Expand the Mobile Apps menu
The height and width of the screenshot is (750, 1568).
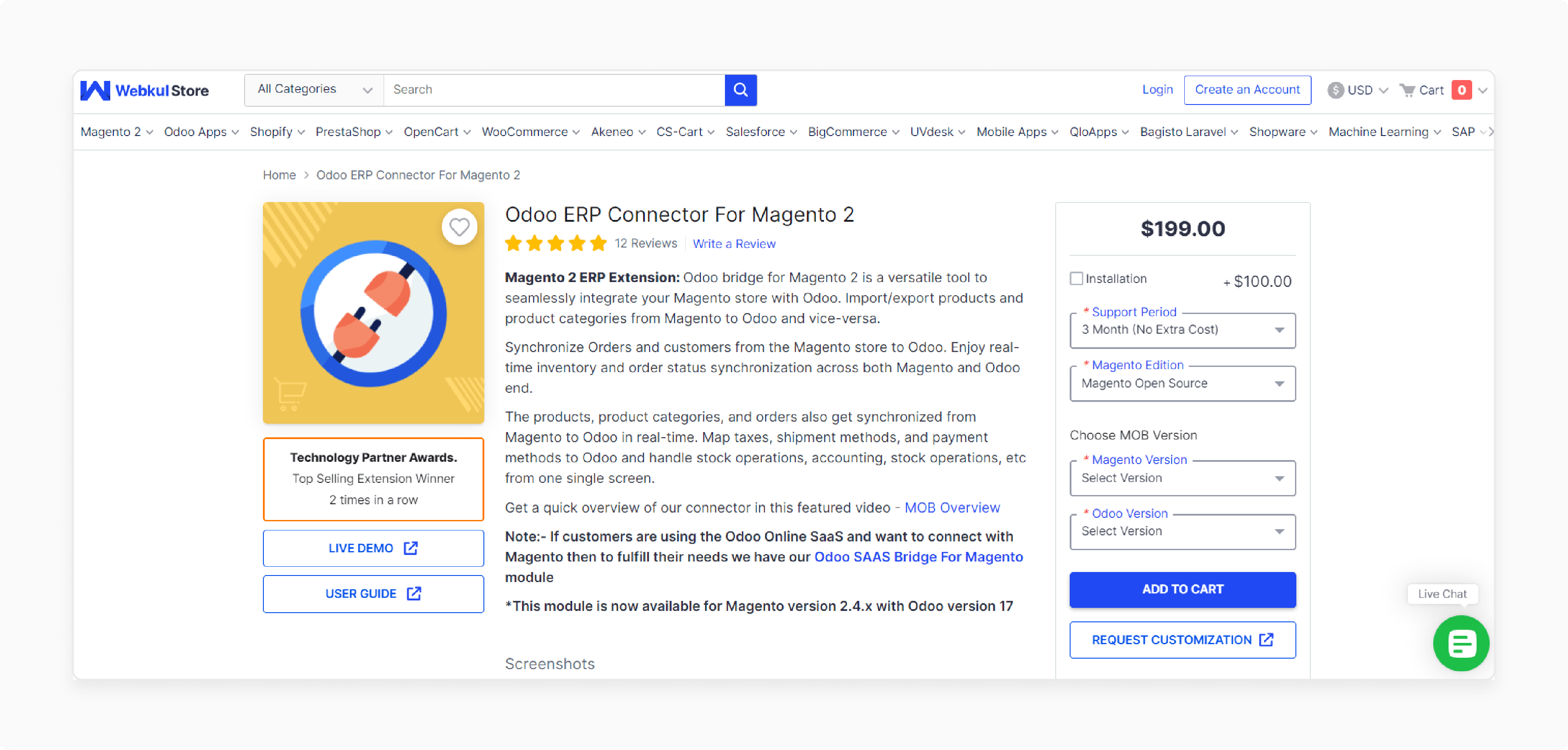click(x=1018, y=132)
